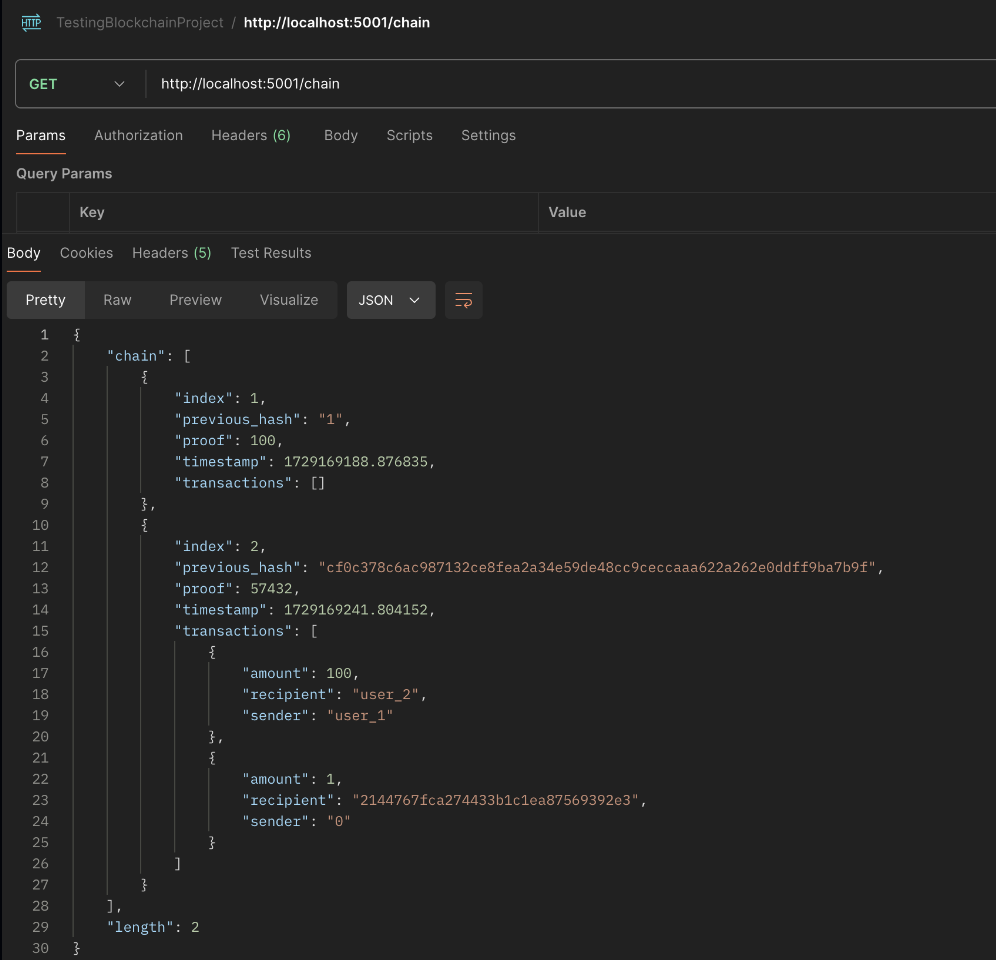
Task: Switch to the Scripts tab
Action: pos(410,135)
